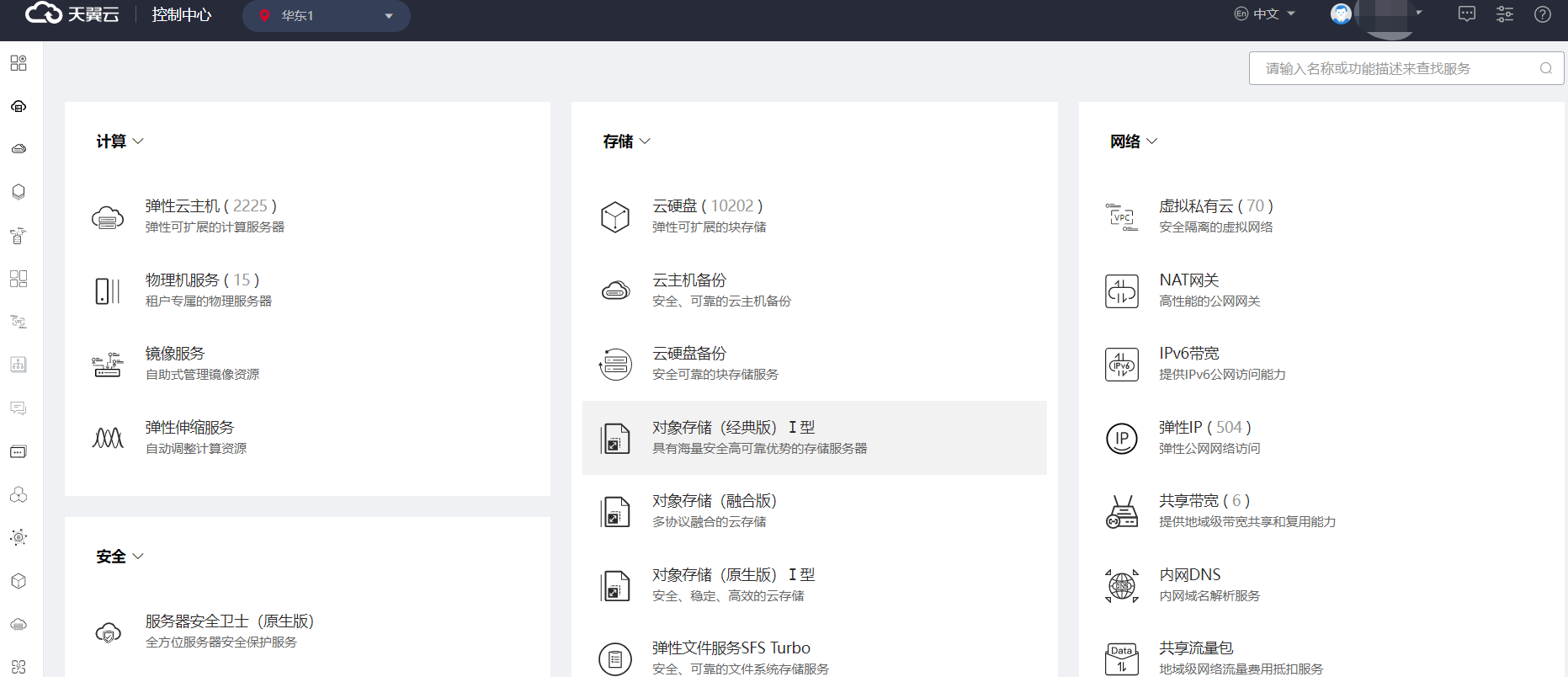This screenshot has width=1568, height=677.
Task: Click the service search input field
Action: pos(1397,69)
